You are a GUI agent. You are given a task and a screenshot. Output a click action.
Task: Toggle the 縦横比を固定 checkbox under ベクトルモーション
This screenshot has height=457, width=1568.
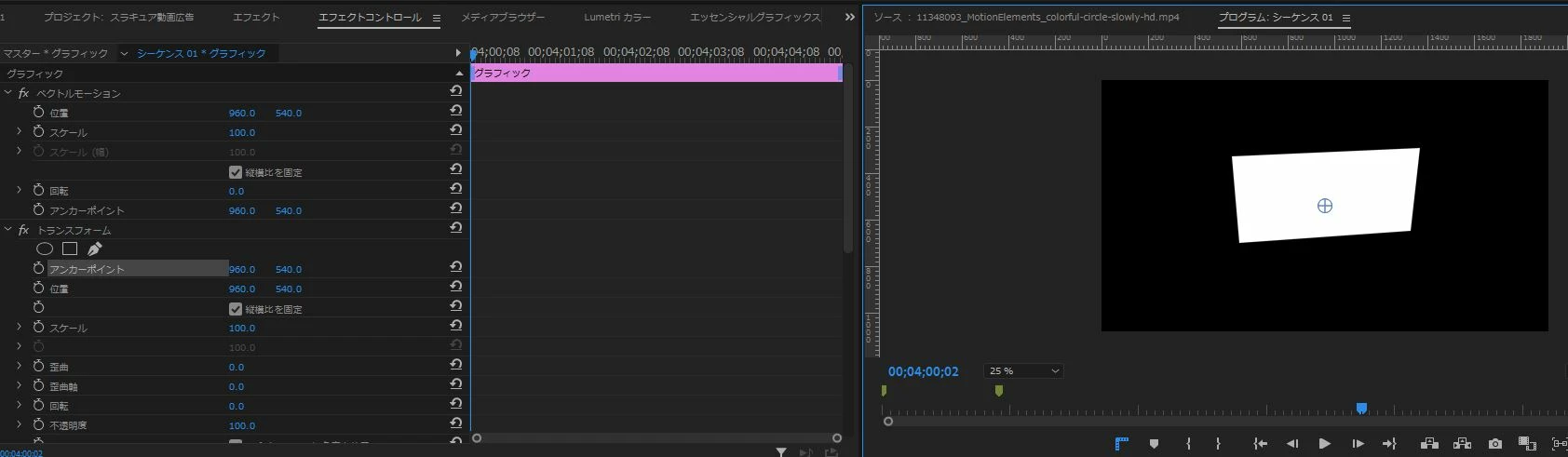(x=236, y=172)
